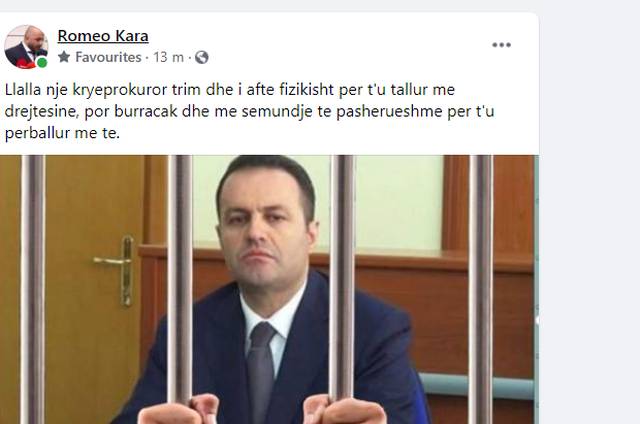This screenshot has height=424, width=640.
Task: Click the globe public audience icon
Action: pos(202,58)
